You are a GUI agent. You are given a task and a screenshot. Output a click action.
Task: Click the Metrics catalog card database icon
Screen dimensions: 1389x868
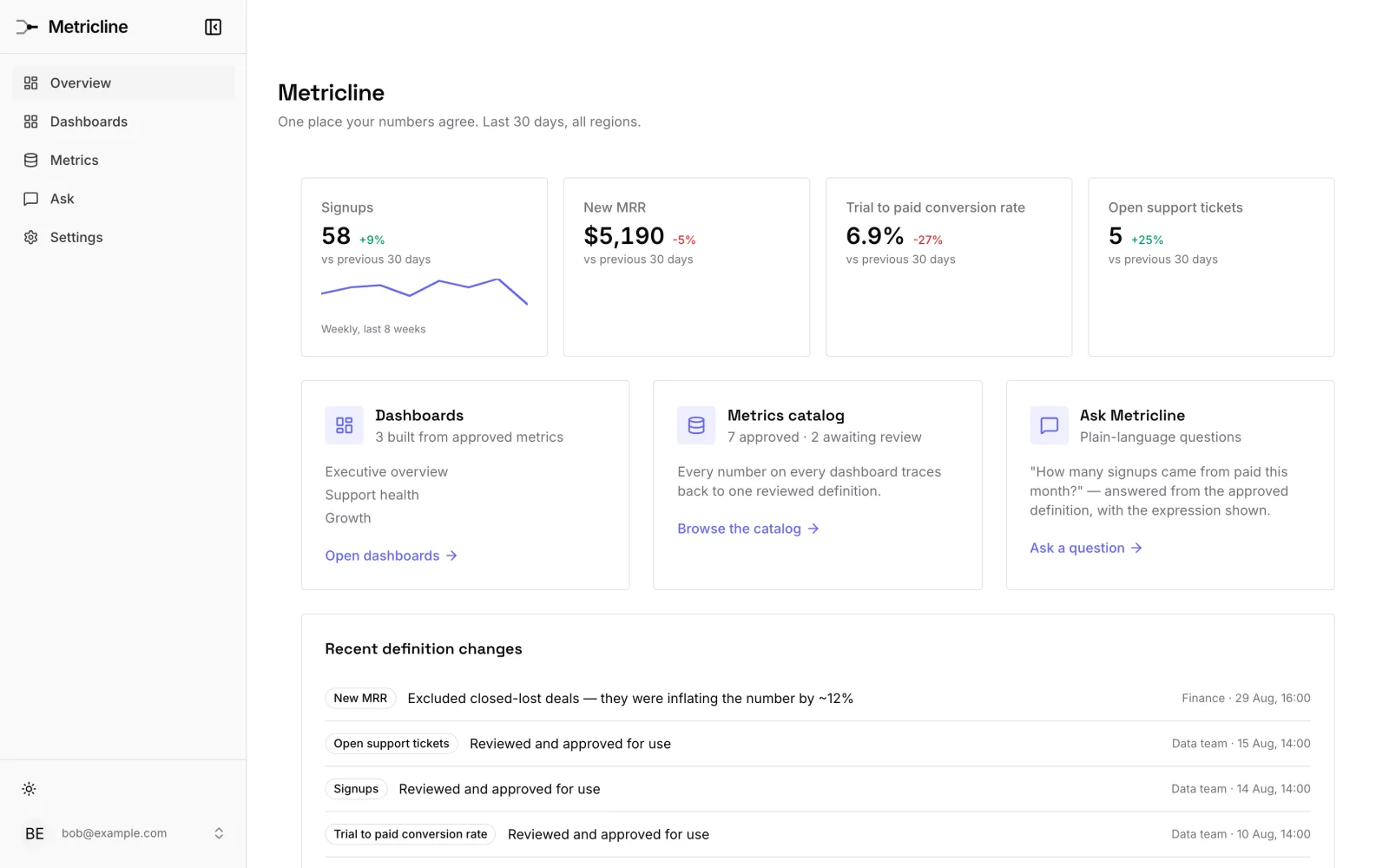(696, 425)
